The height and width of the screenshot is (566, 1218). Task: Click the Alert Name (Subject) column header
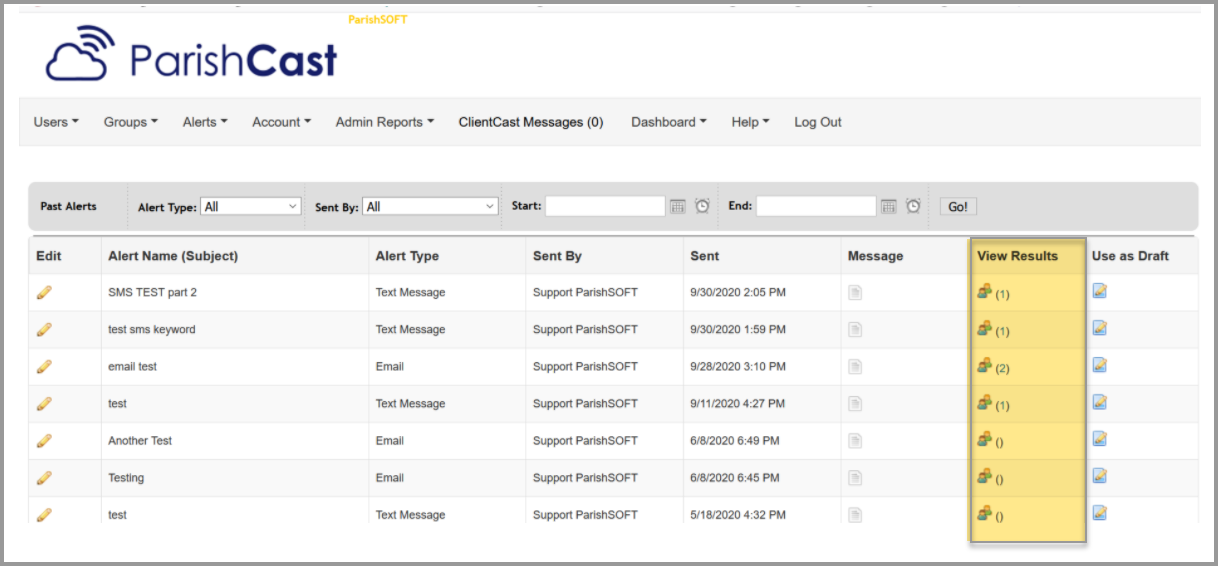173,256
